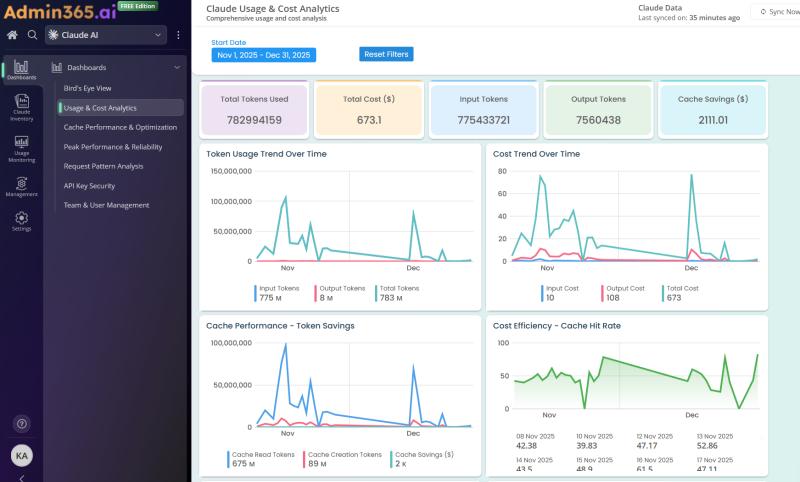Open the KA user avatar
800x482 pixels.
pos(21,455)
